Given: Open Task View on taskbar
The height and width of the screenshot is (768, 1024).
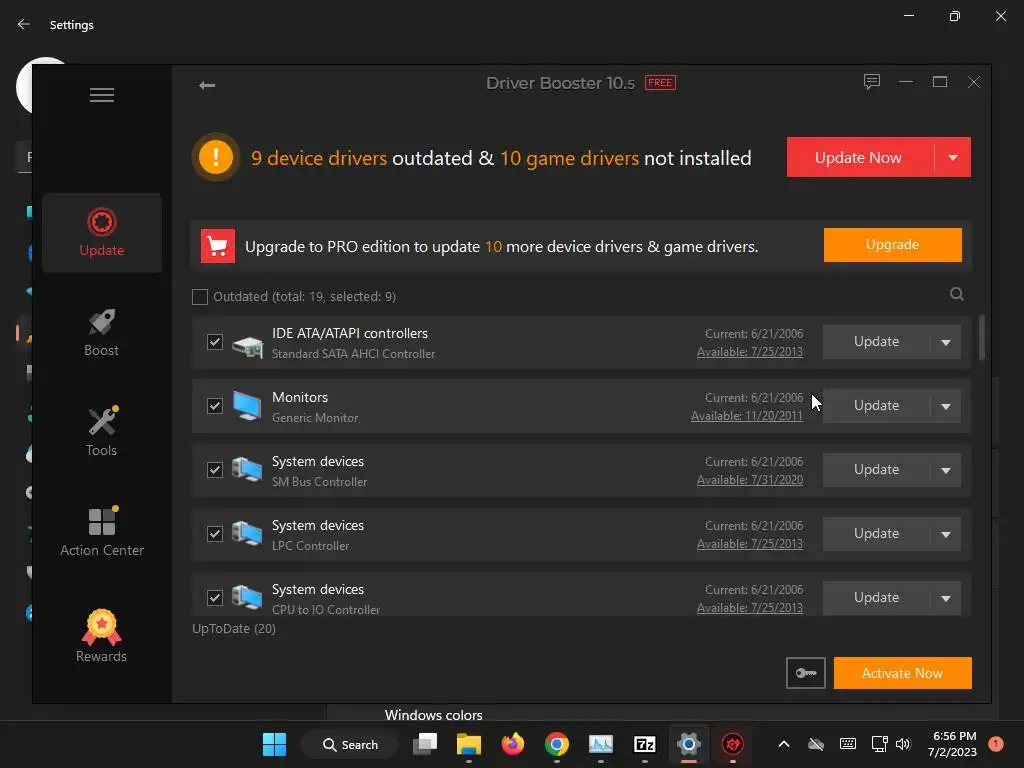Looking at the screenshot, I should pos(425,744).
